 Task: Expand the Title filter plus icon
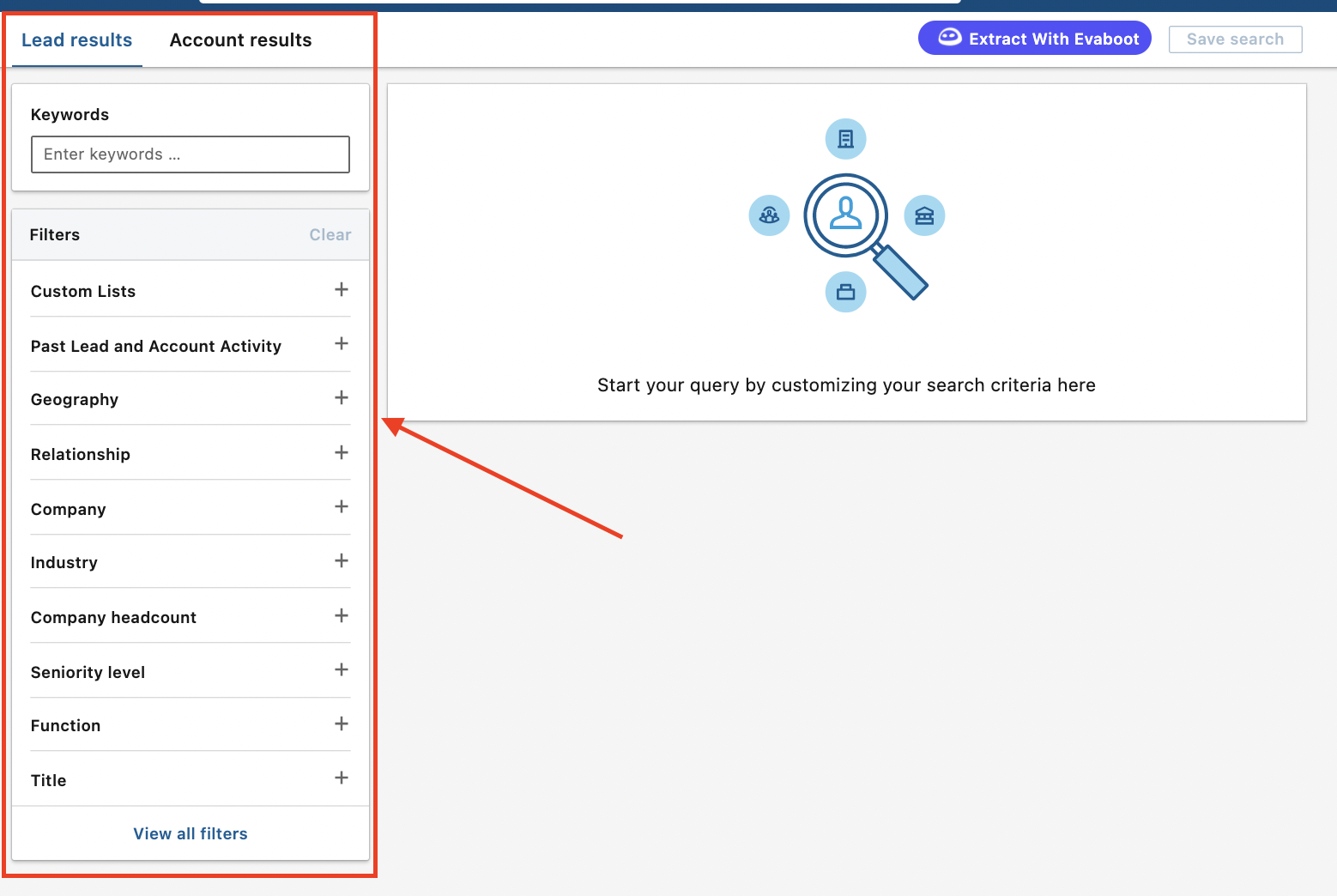(342, 778)
